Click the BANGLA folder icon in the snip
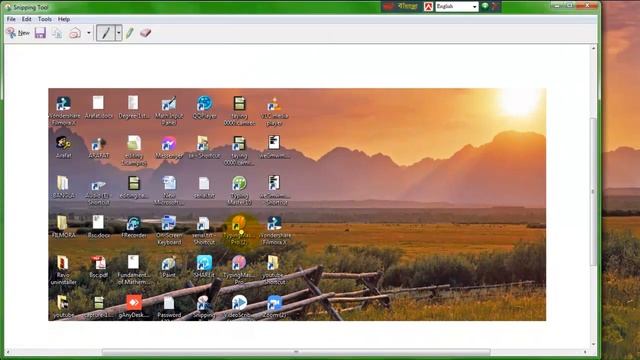This screenshot has width=640, height=360. 63,187
